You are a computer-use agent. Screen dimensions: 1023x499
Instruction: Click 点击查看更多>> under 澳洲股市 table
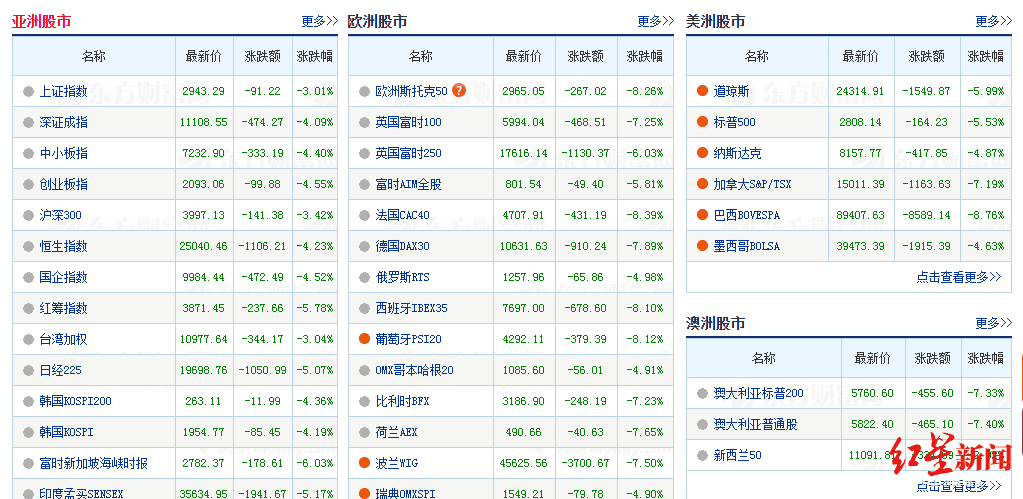(x=958, y=485)
